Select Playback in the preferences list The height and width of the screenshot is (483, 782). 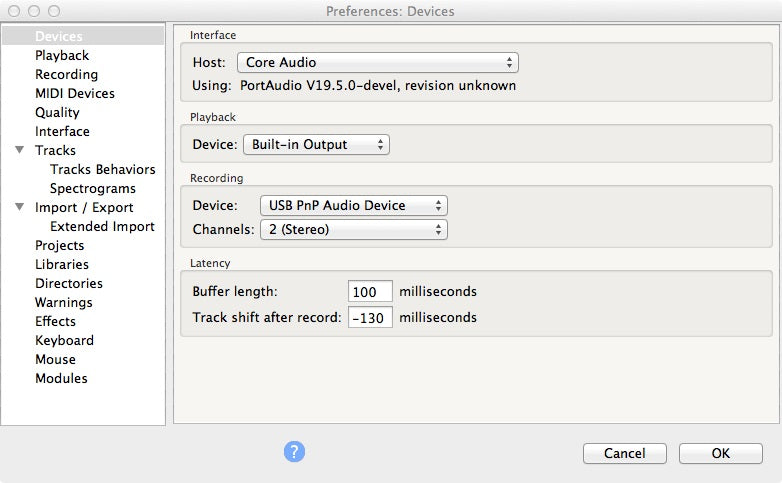(62, 56)
